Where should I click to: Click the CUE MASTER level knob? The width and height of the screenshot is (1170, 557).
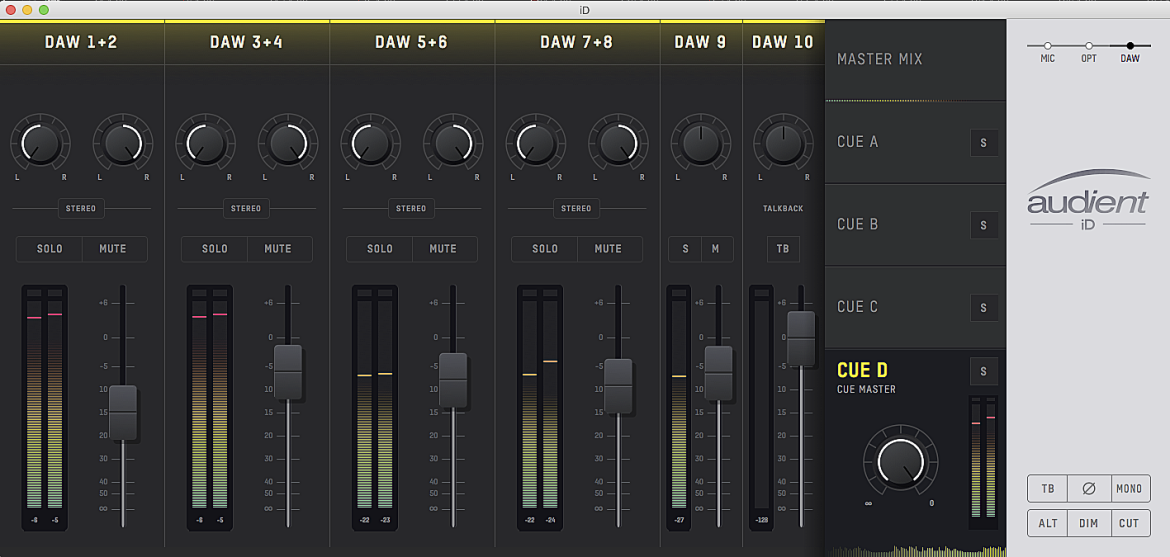tap(901, 459)
